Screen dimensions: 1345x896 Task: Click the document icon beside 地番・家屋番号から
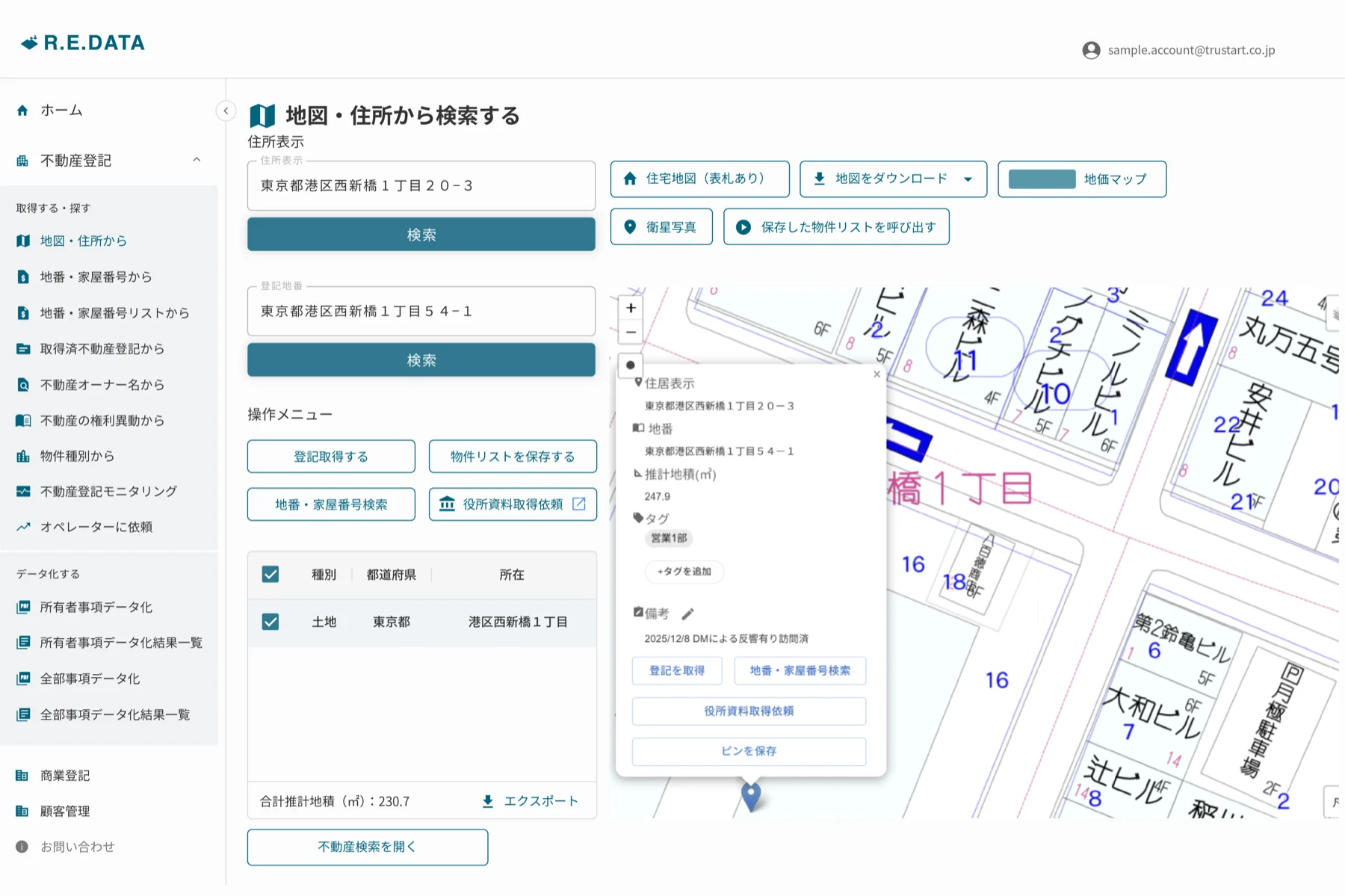point(23,276)
